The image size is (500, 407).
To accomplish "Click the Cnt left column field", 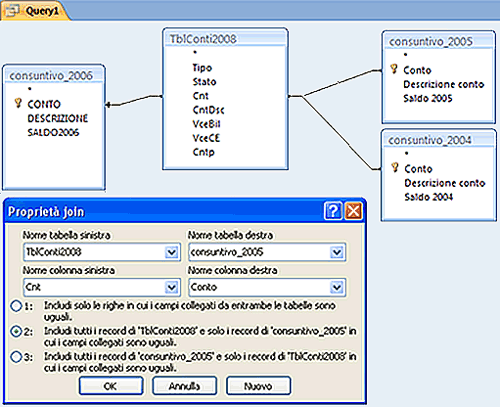I will 102,287.
